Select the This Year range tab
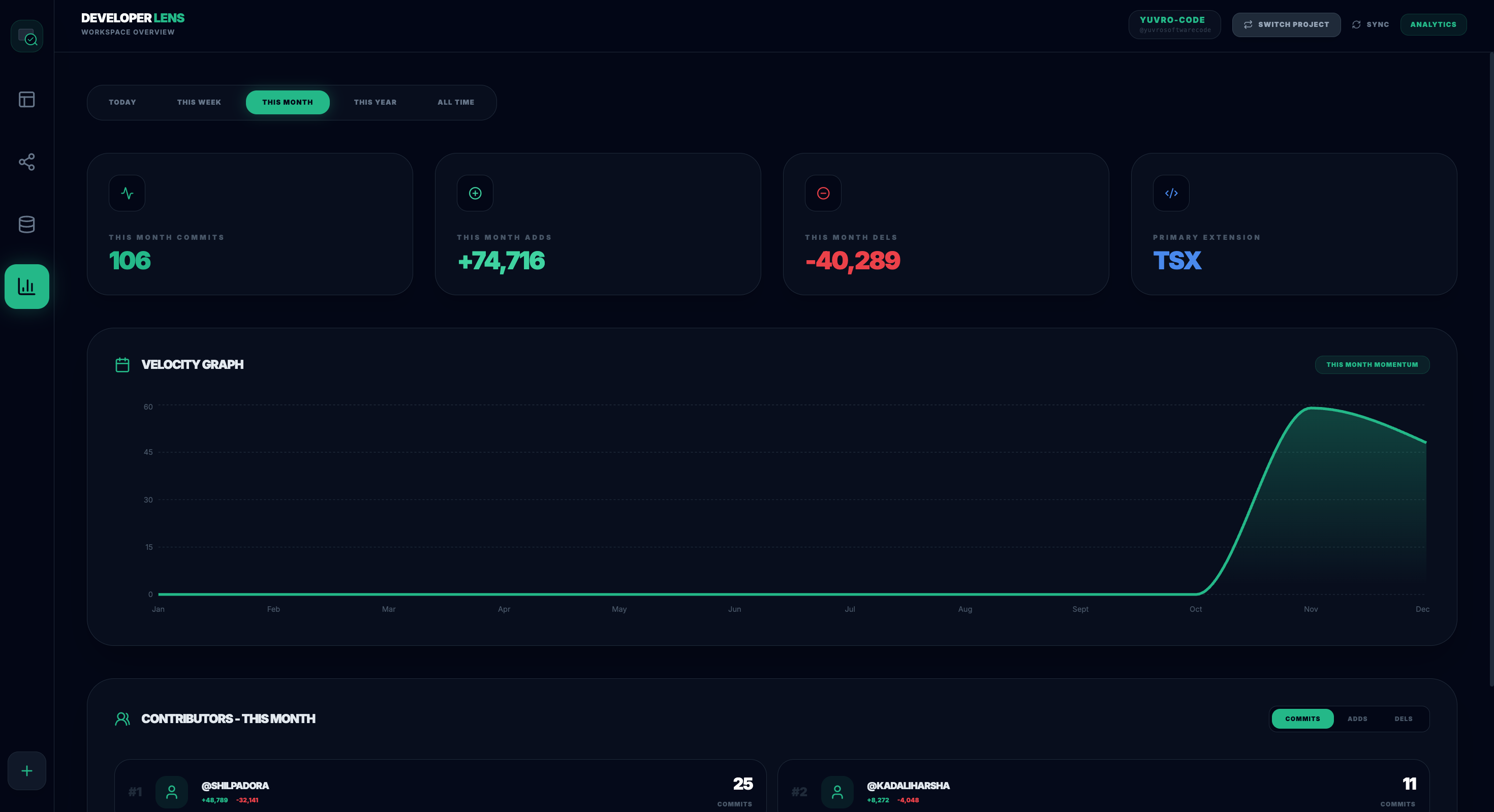 pos(375,103)
